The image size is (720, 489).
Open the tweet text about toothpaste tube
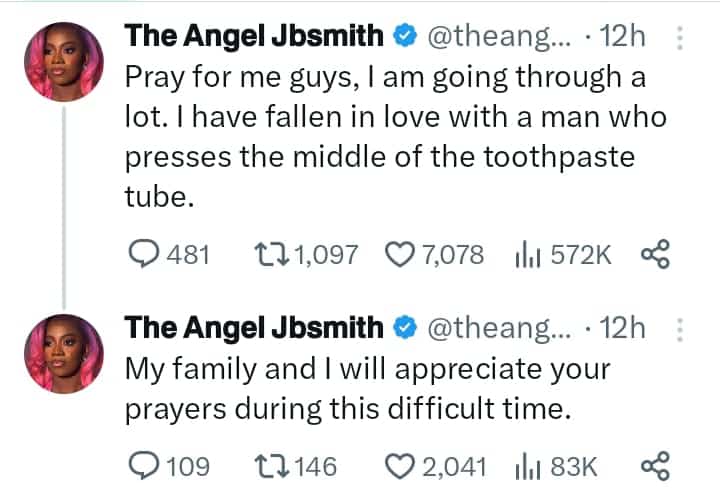(390, 136)
